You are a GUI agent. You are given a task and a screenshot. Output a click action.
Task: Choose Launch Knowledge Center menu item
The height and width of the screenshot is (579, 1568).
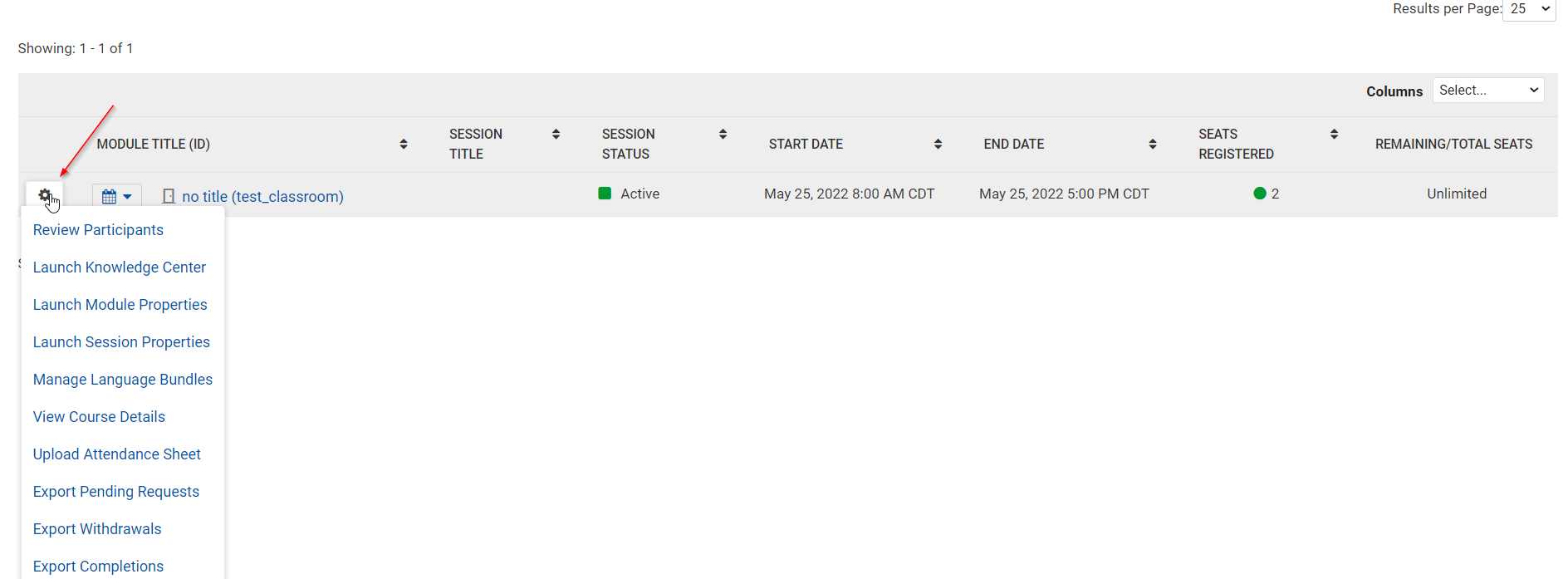click(120, 267)
